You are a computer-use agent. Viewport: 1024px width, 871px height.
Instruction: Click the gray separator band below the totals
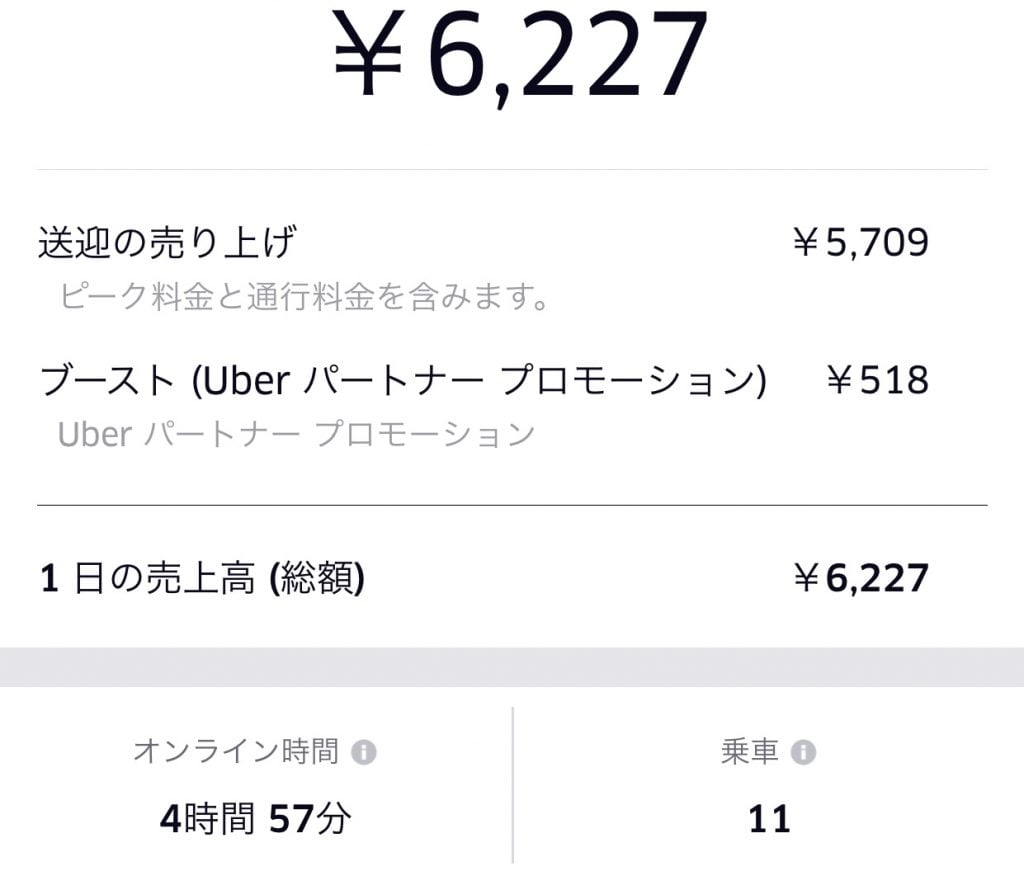pyautogui.click(x=512, y=667)
